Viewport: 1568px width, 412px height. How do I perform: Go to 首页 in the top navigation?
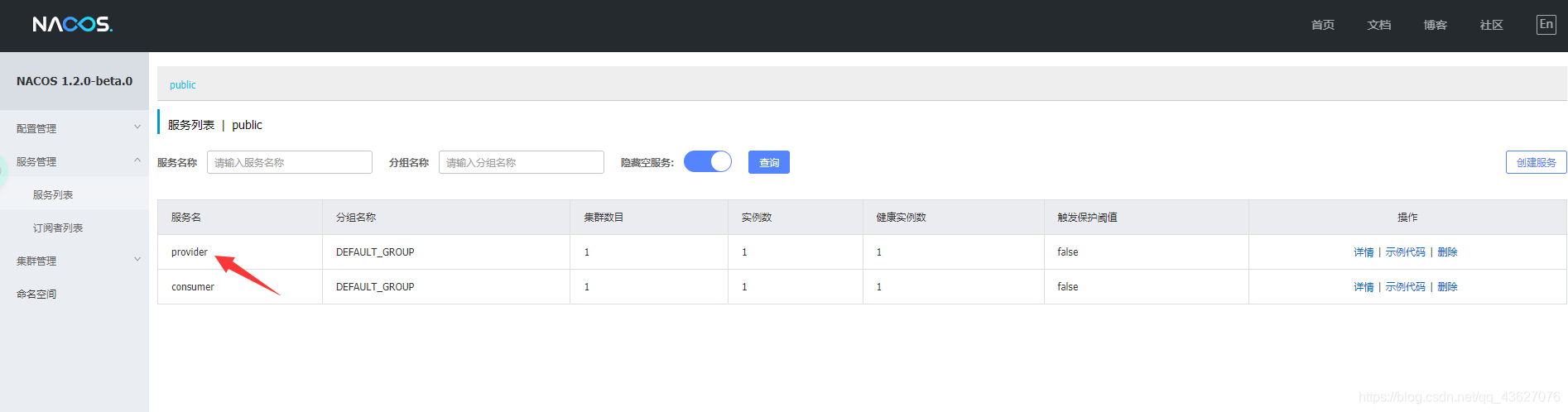tap(1323, 25)
